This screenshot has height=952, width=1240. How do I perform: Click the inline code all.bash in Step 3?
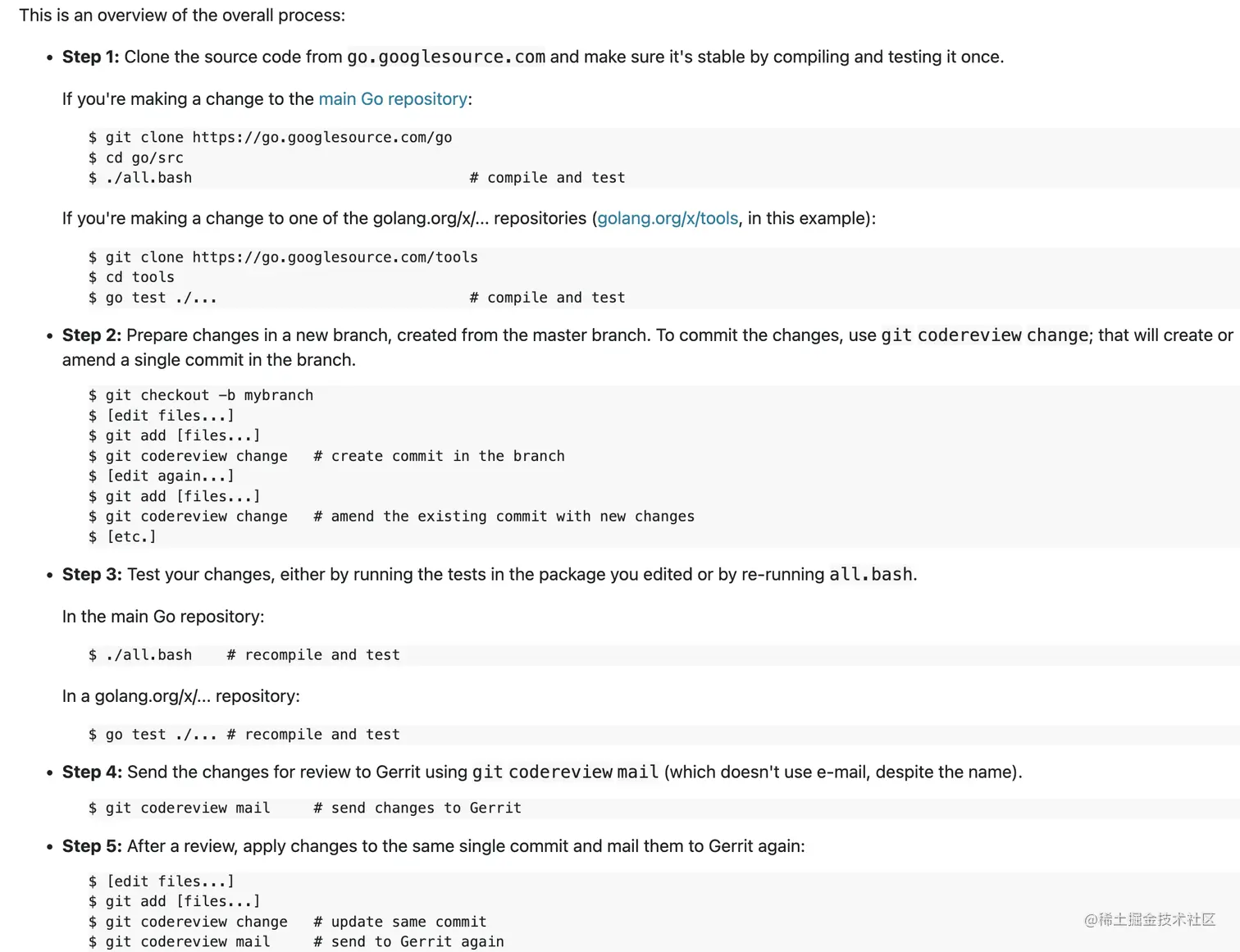click(871, 575)
